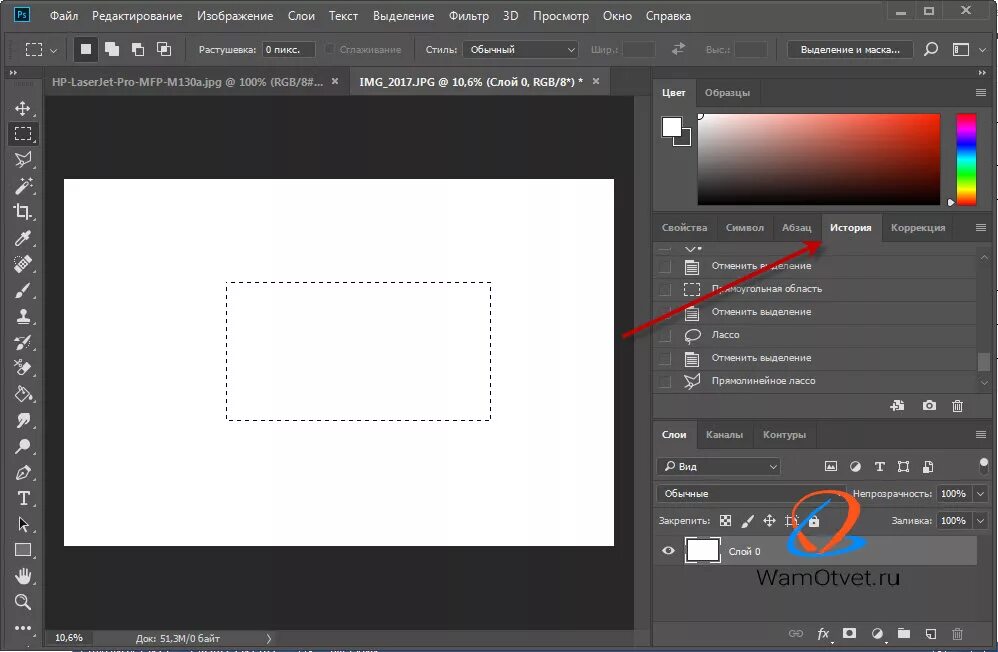The height and width of the screenshot is (652, 998).
Task: Toggle lock image pixels brush icon
Action: [748, 521]
